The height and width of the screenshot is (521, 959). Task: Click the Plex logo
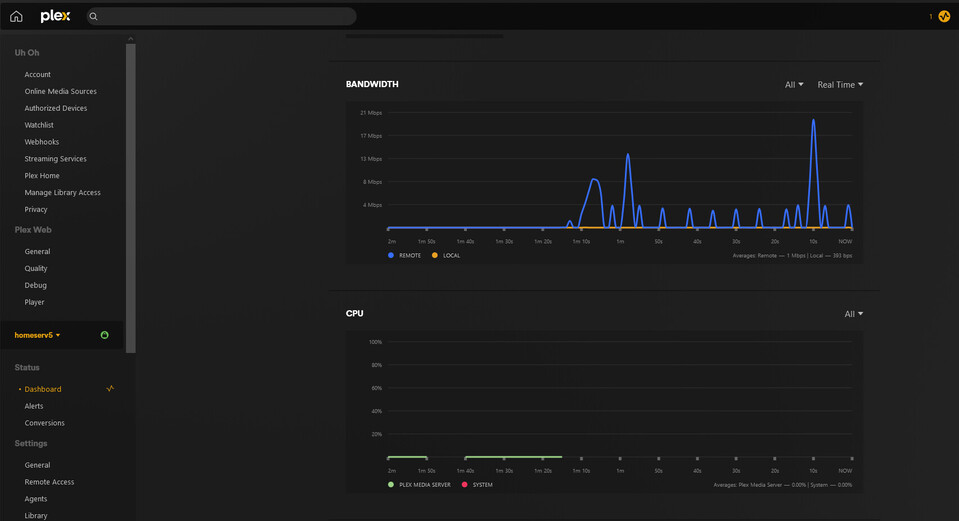tap(55, 17)
